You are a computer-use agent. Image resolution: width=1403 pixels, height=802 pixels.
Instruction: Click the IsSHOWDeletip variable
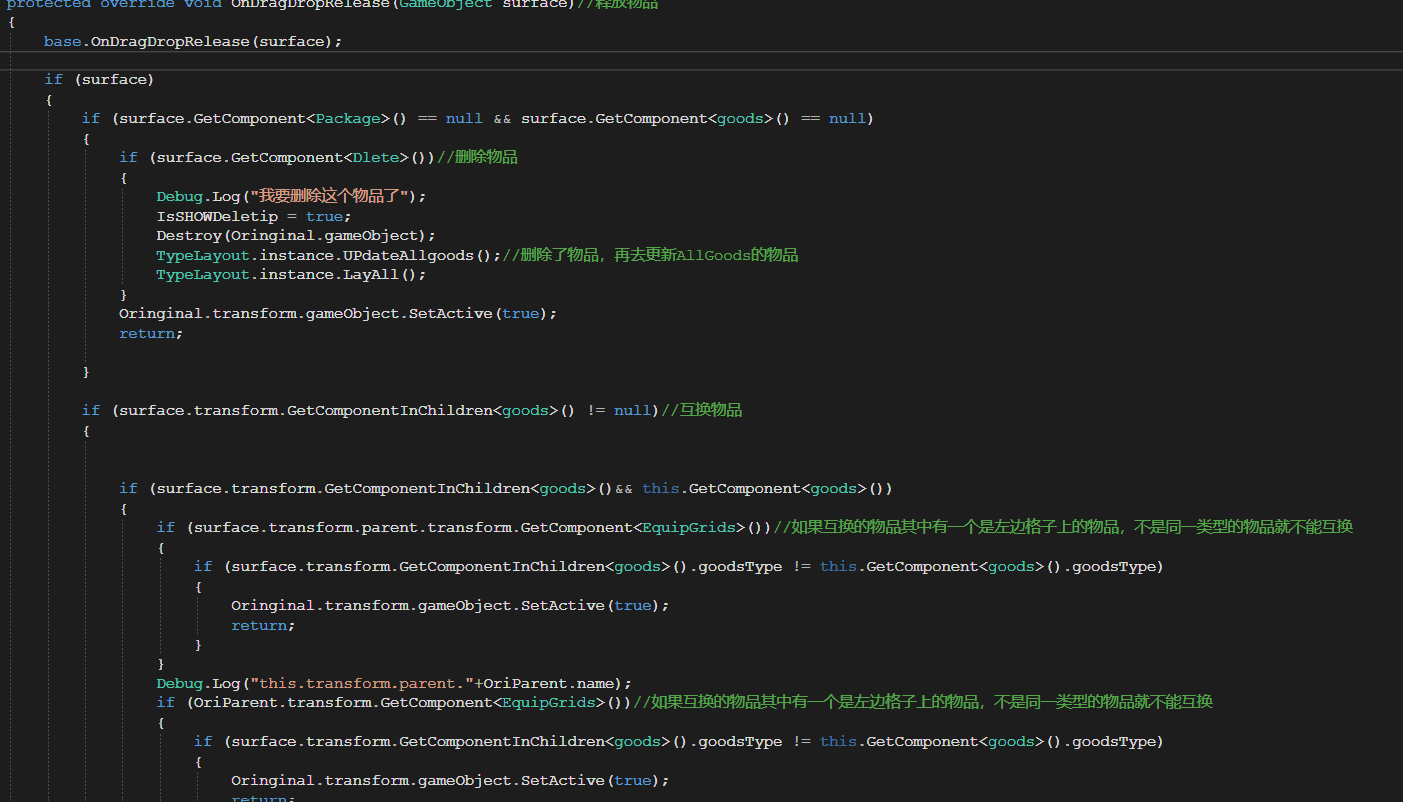[217, 216]
